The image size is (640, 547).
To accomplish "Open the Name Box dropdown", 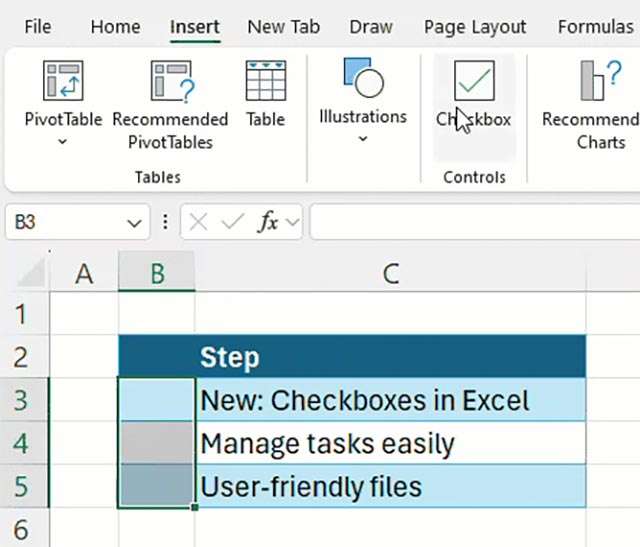I will point(134,223).
